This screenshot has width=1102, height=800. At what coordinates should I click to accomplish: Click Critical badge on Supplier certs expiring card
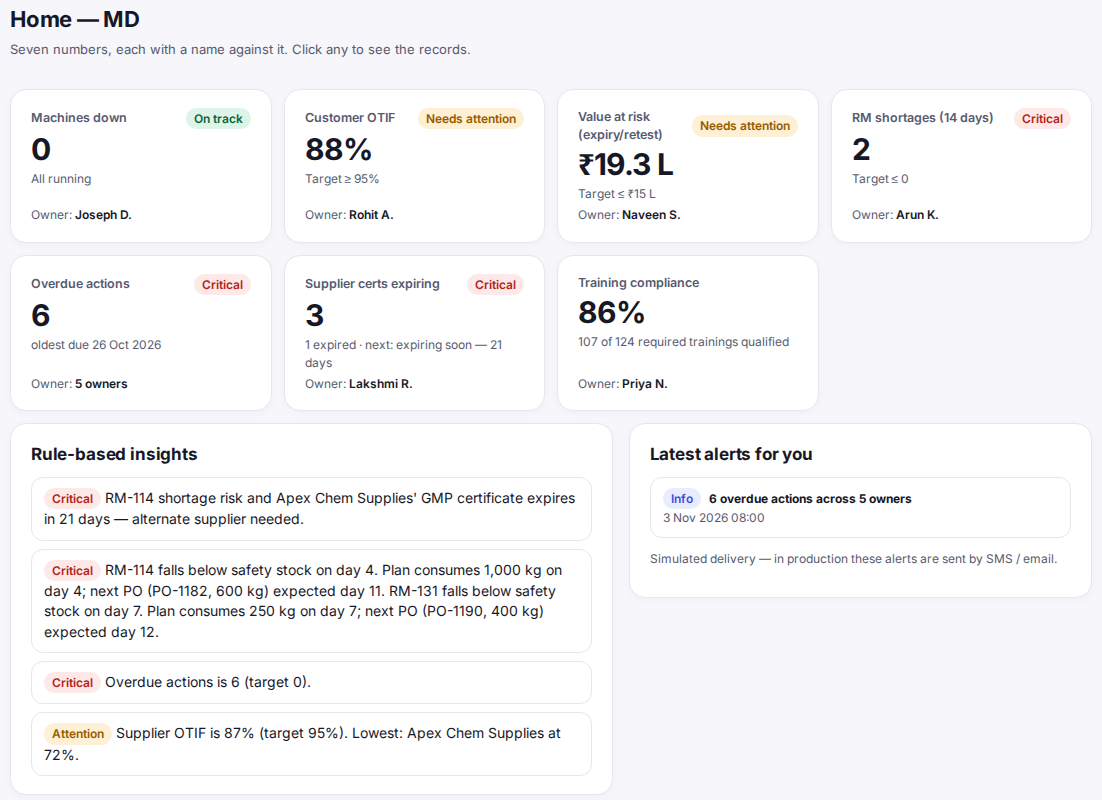point(495,285)
